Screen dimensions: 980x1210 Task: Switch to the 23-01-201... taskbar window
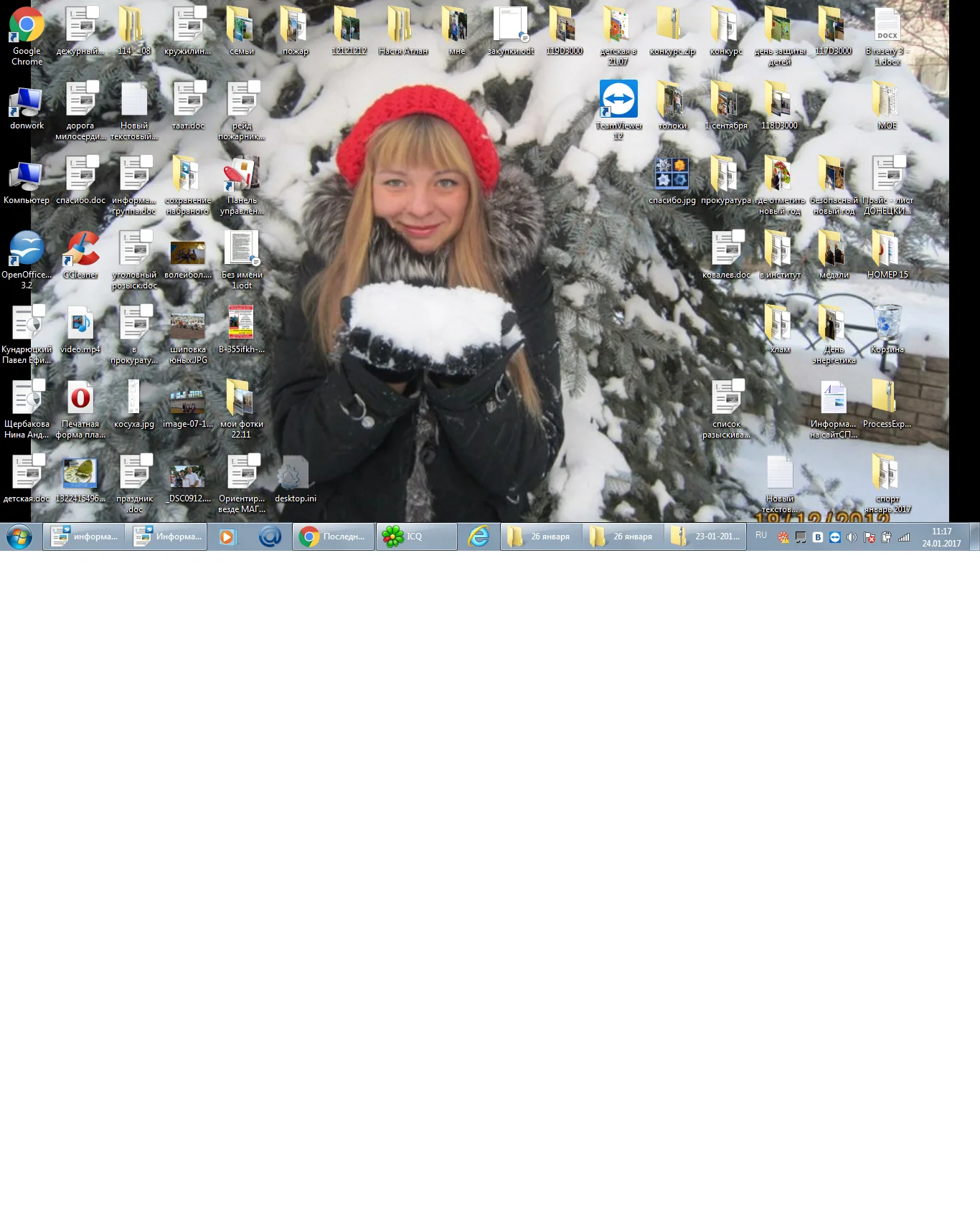[705, 537]
